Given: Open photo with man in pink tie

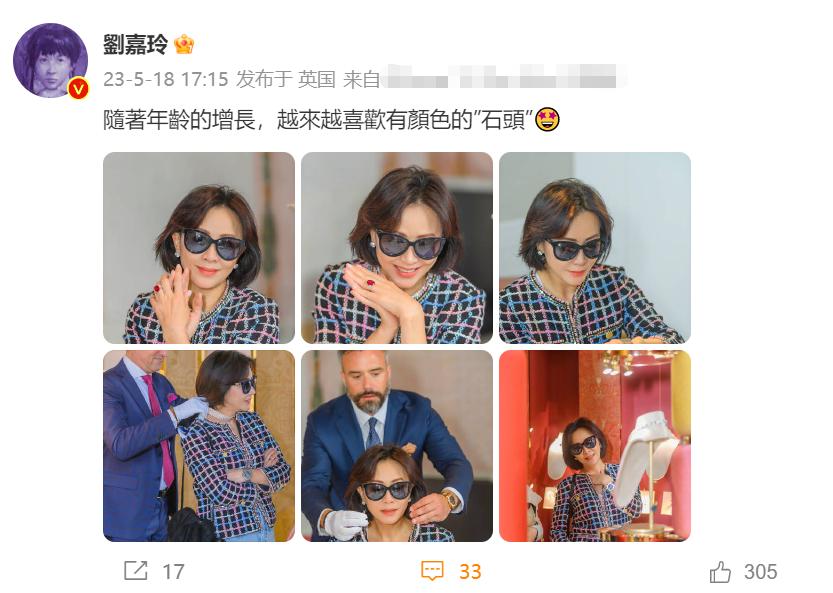Looking at the screenshot, I should tap(199, 446).
